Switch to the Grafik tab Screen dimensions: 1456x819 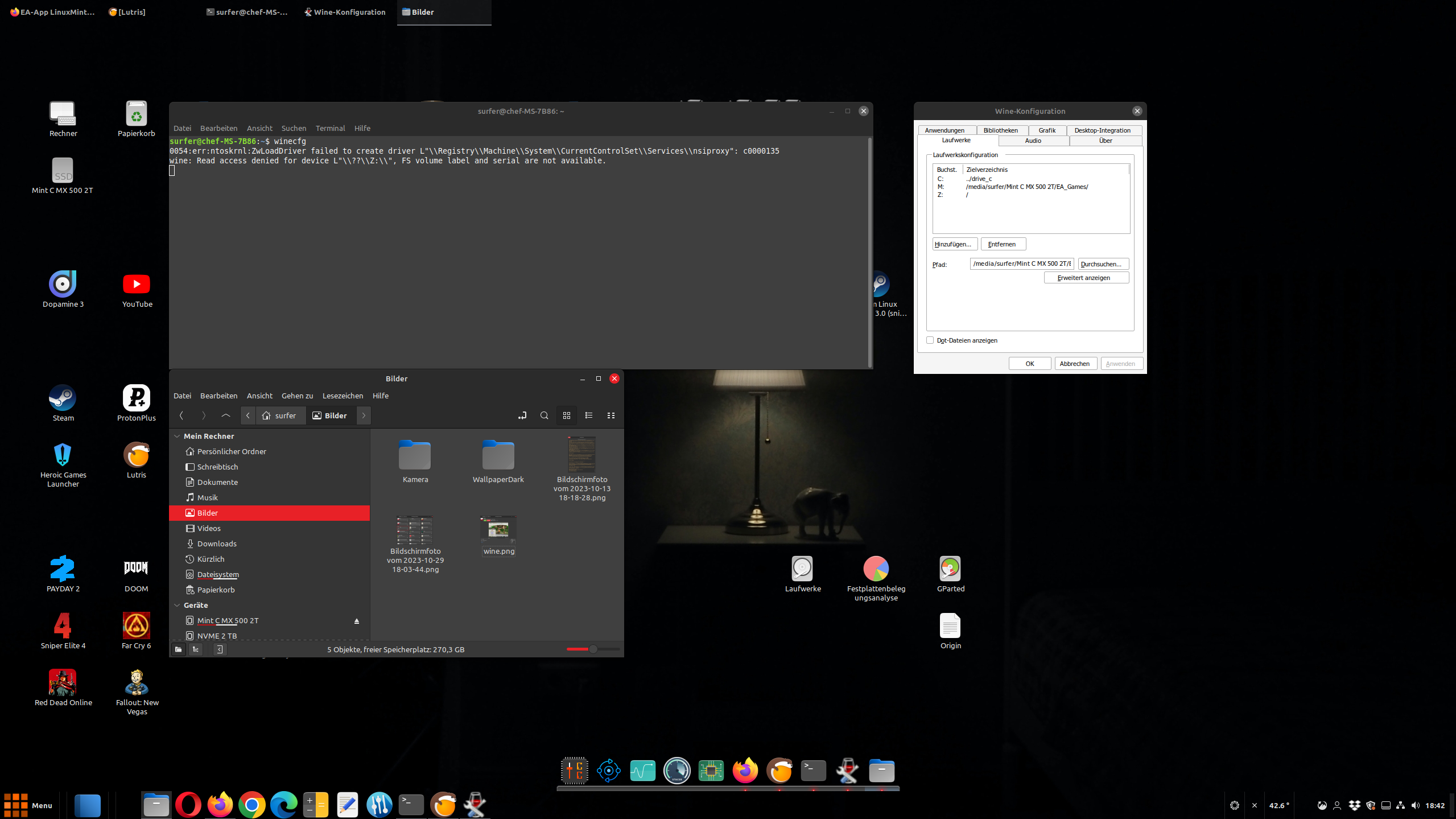point(1047,130)
